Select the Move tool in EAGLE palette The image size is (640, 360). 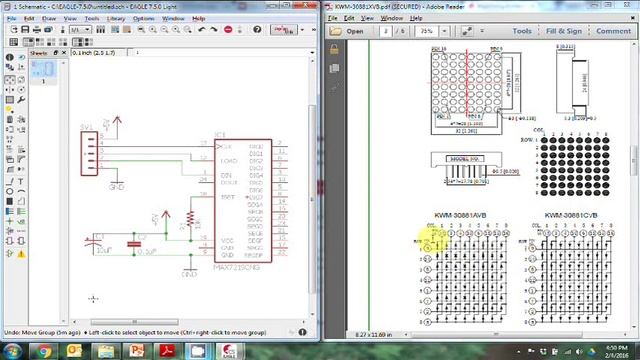coord(10,80)
